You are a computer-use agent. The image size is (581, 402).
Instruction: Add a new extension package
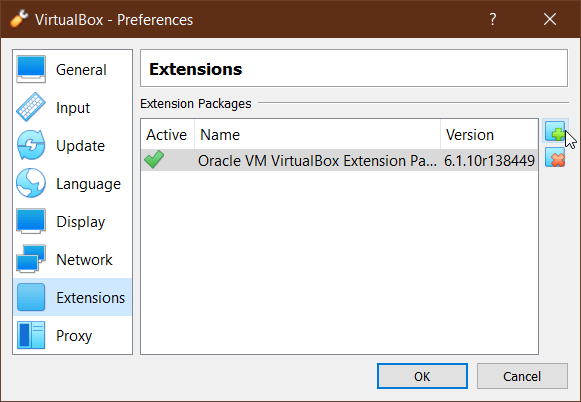click(x=555, y=131)
